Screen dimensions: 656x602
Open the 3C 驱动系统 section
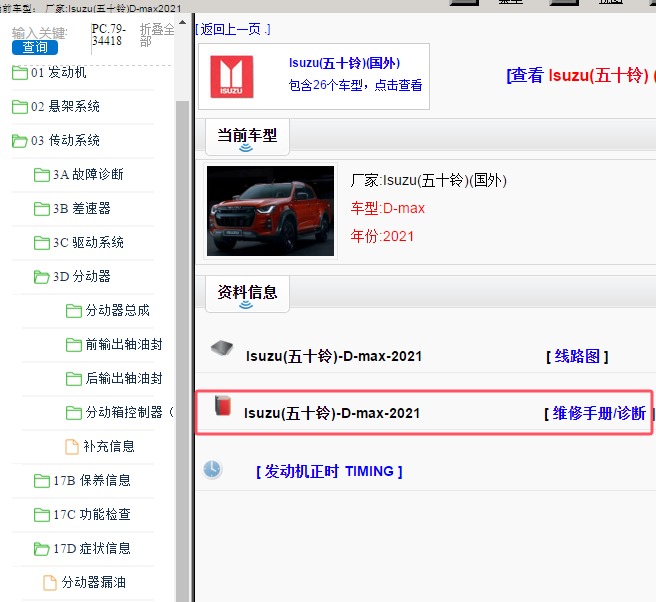(x=88, y=243)
